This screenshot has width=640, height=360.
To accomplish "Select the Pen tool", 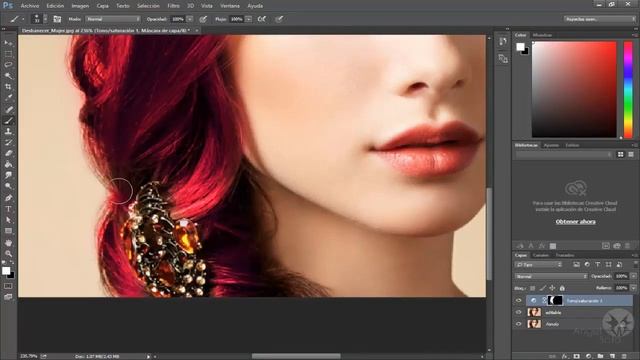I will [8, 198].
